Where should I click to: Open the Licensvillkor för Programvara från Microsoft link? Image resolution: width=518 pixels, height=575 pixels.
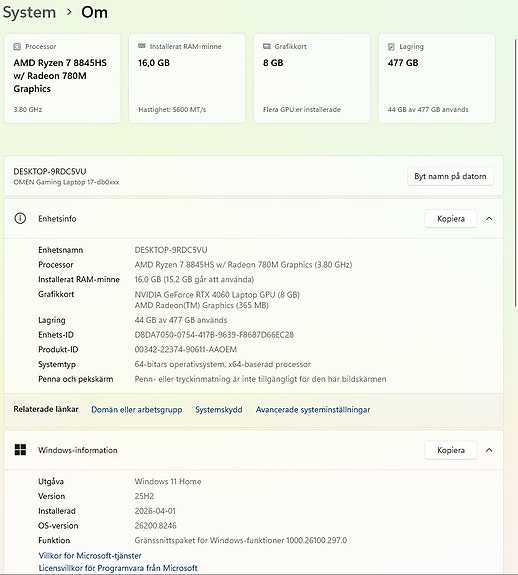click(118, 568)
